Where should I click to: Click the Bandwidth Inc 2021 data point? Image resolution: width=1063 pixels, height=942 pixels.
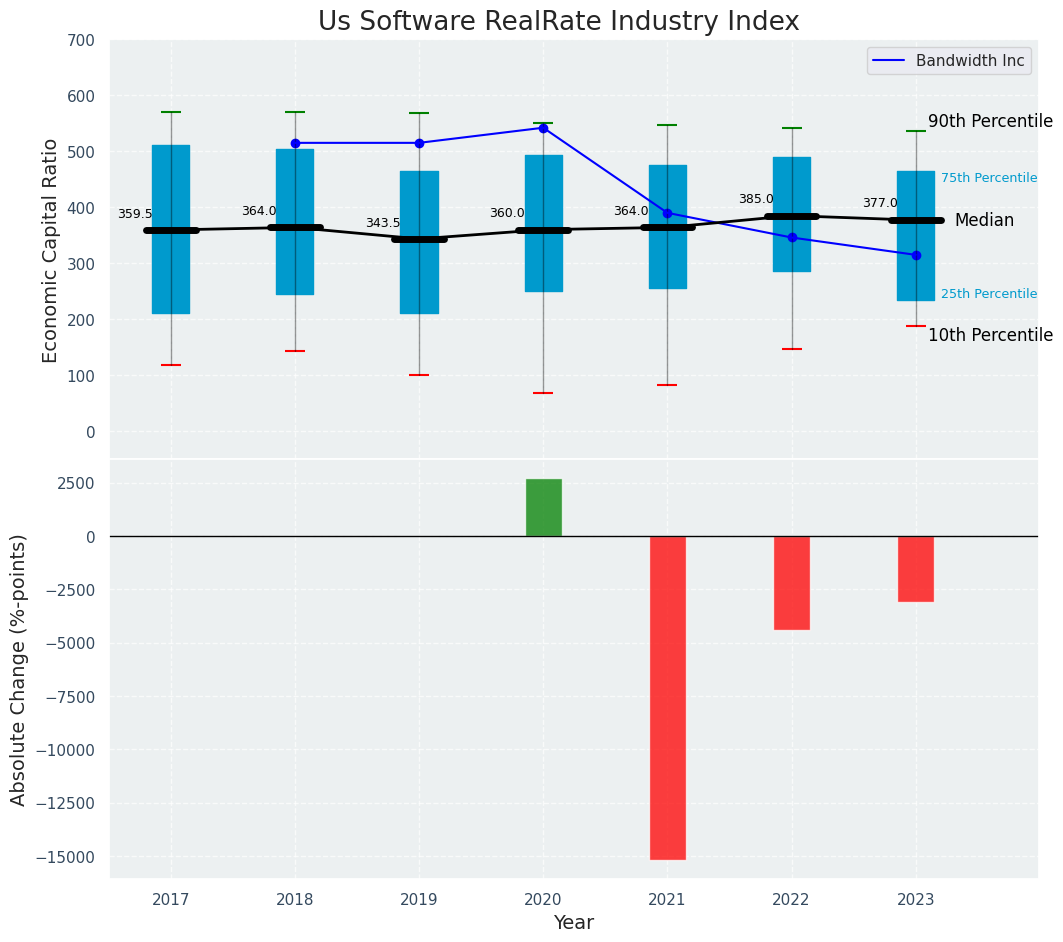(x=667, y=213)
